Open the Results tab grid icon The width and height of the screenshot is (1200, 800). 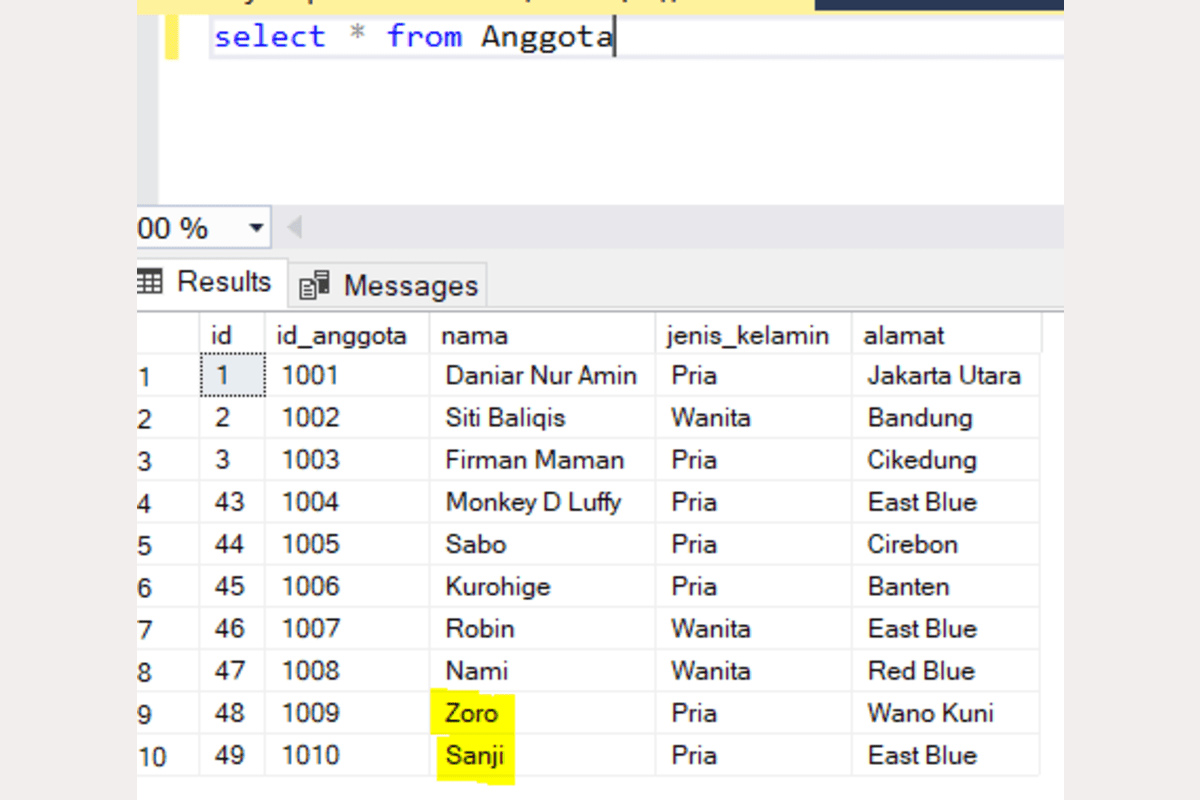pyautogui.click(x=149, y=283)
